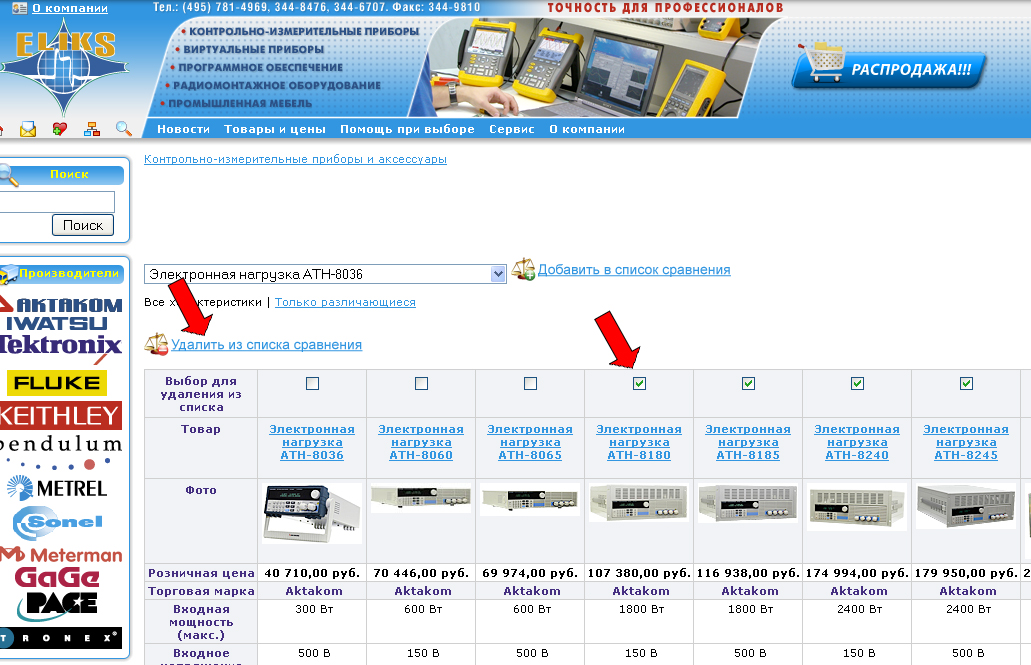Click the magnifier icon in Поиск panel header
The height and width of the screenshot is (665, 1031).
pos(9,175)
